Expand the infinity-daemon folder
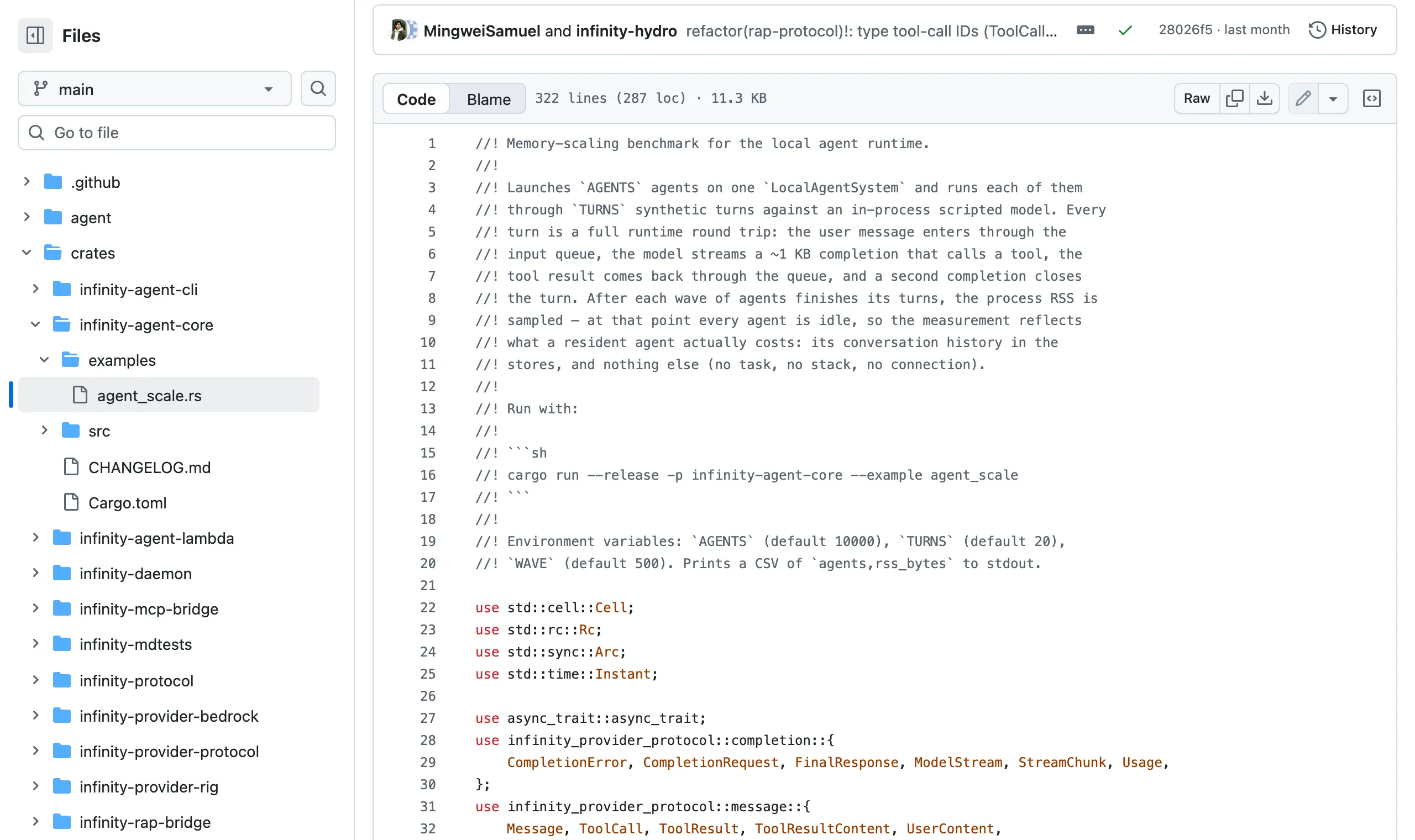This screenshot has width=1415, height=840. pos(36,574)
